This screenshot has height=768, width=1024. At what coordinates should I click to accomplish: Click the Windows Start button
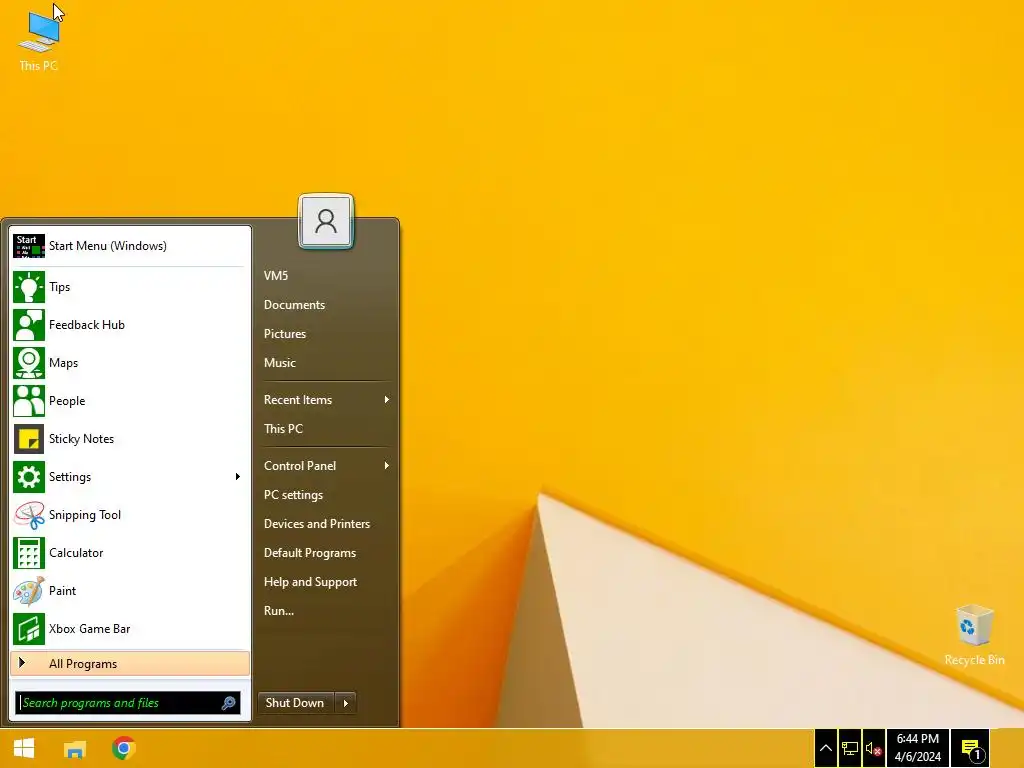pos(24,748)
